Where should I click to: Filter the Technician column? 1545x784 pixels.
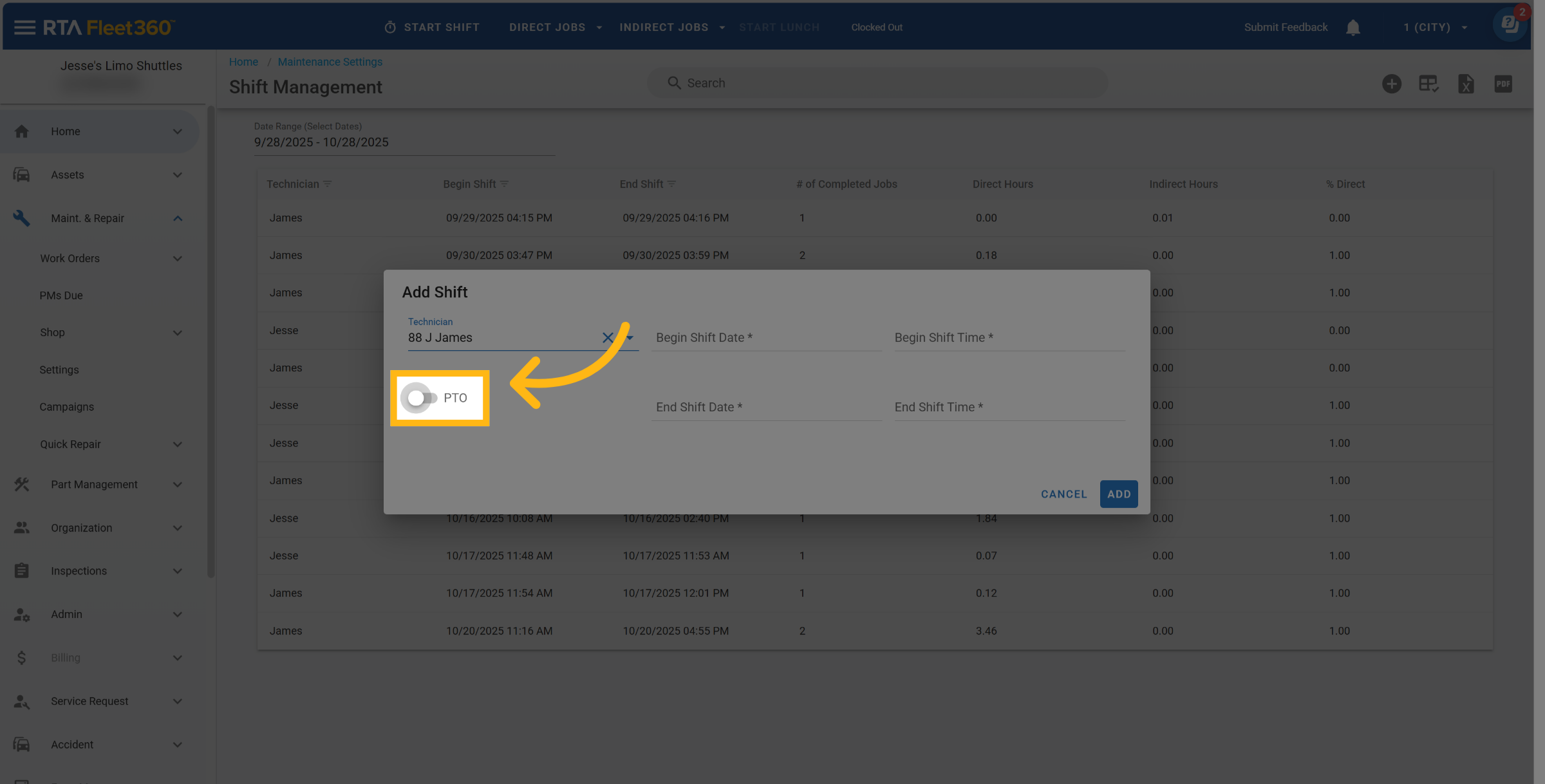point(328,184)
